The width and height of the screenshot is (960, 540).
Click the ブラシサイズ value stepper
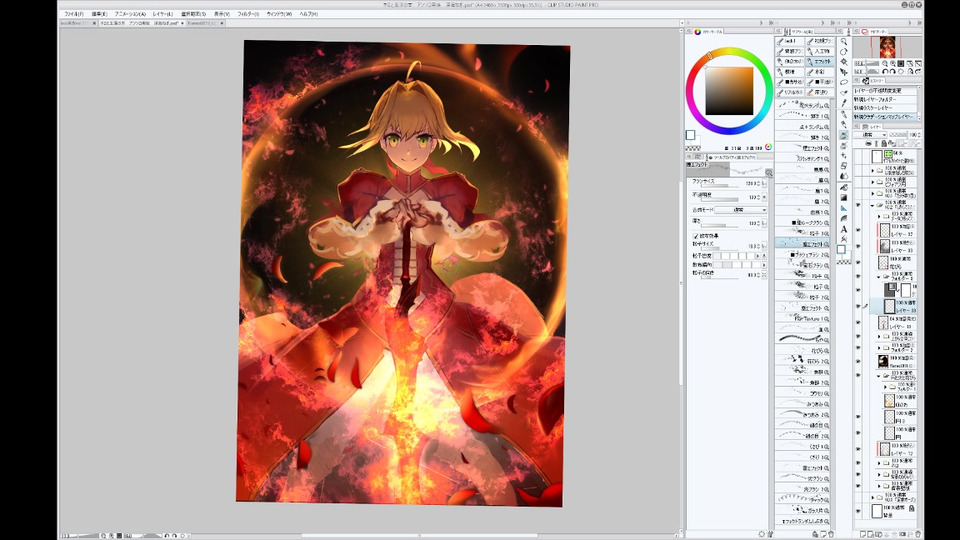pos(759,182)
